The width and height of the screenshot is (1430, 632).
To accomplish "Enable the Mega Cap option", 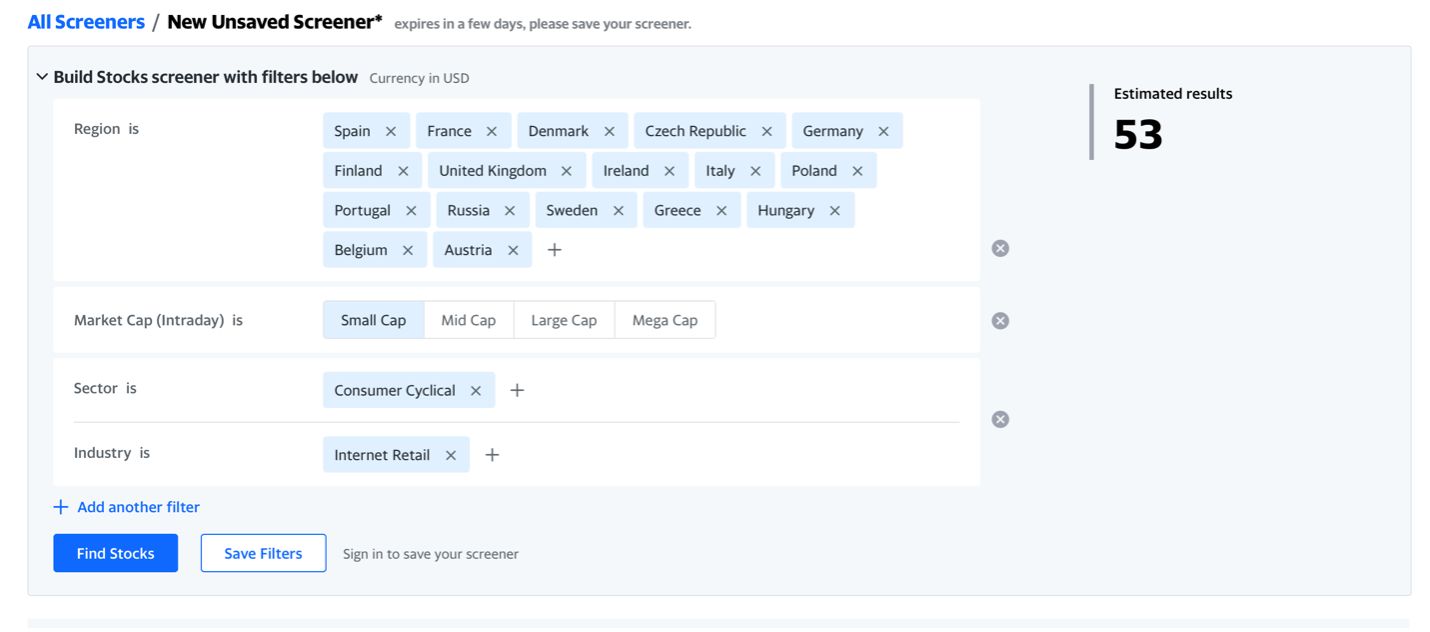I will coord(664,321).
